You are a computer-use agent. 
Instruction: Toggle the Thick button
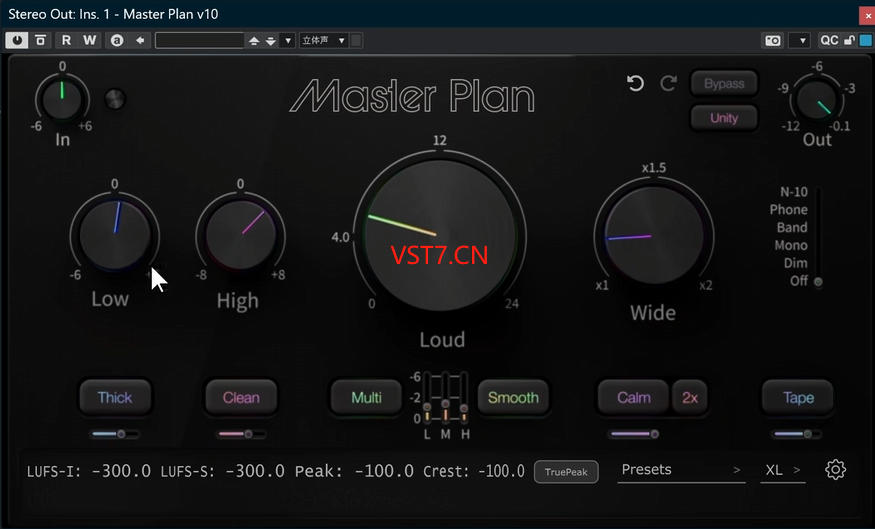(115, 397)
